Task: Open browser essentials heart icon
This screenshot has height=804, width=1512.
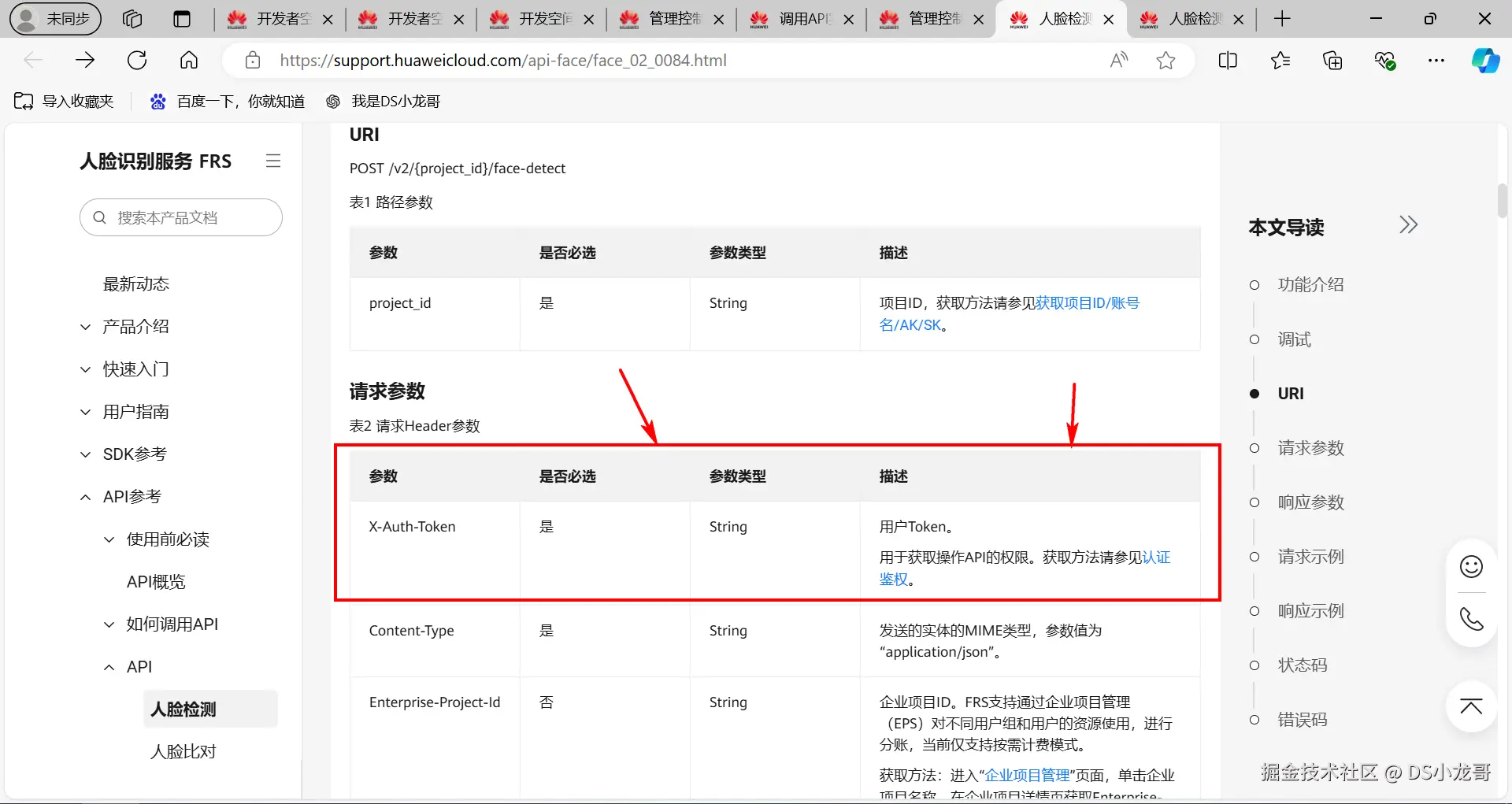Action: pos(1384,60)
